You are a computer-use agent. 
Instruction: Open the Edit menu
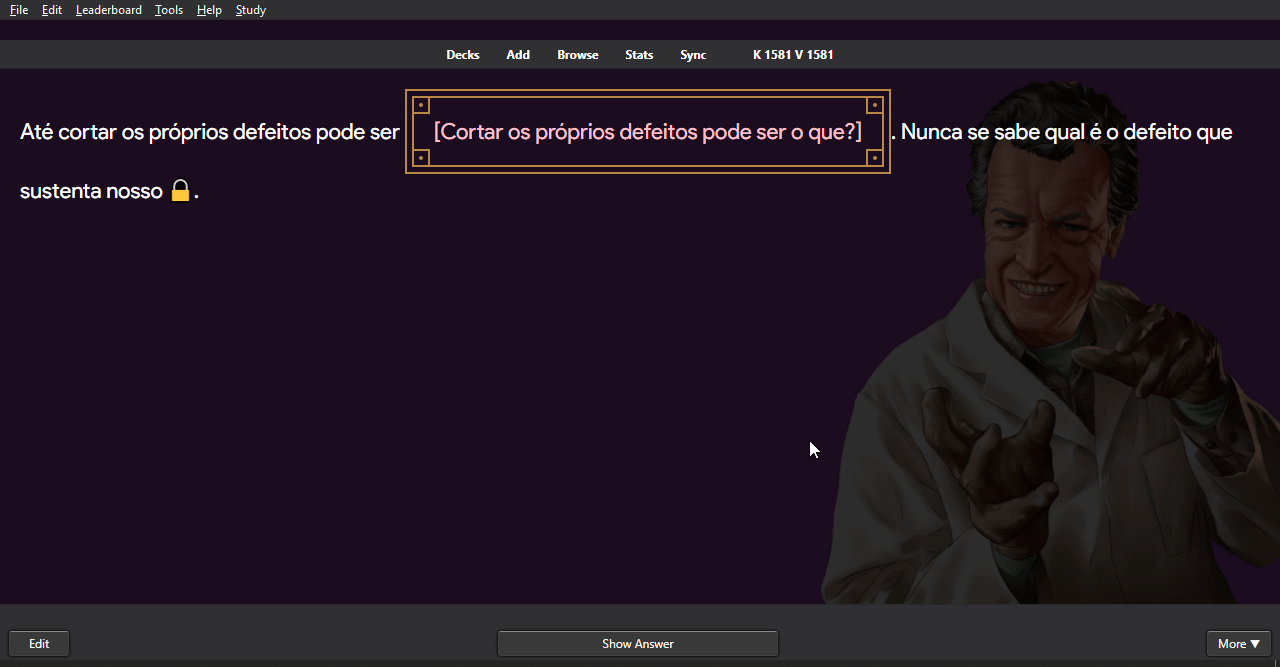pos(52,10)
